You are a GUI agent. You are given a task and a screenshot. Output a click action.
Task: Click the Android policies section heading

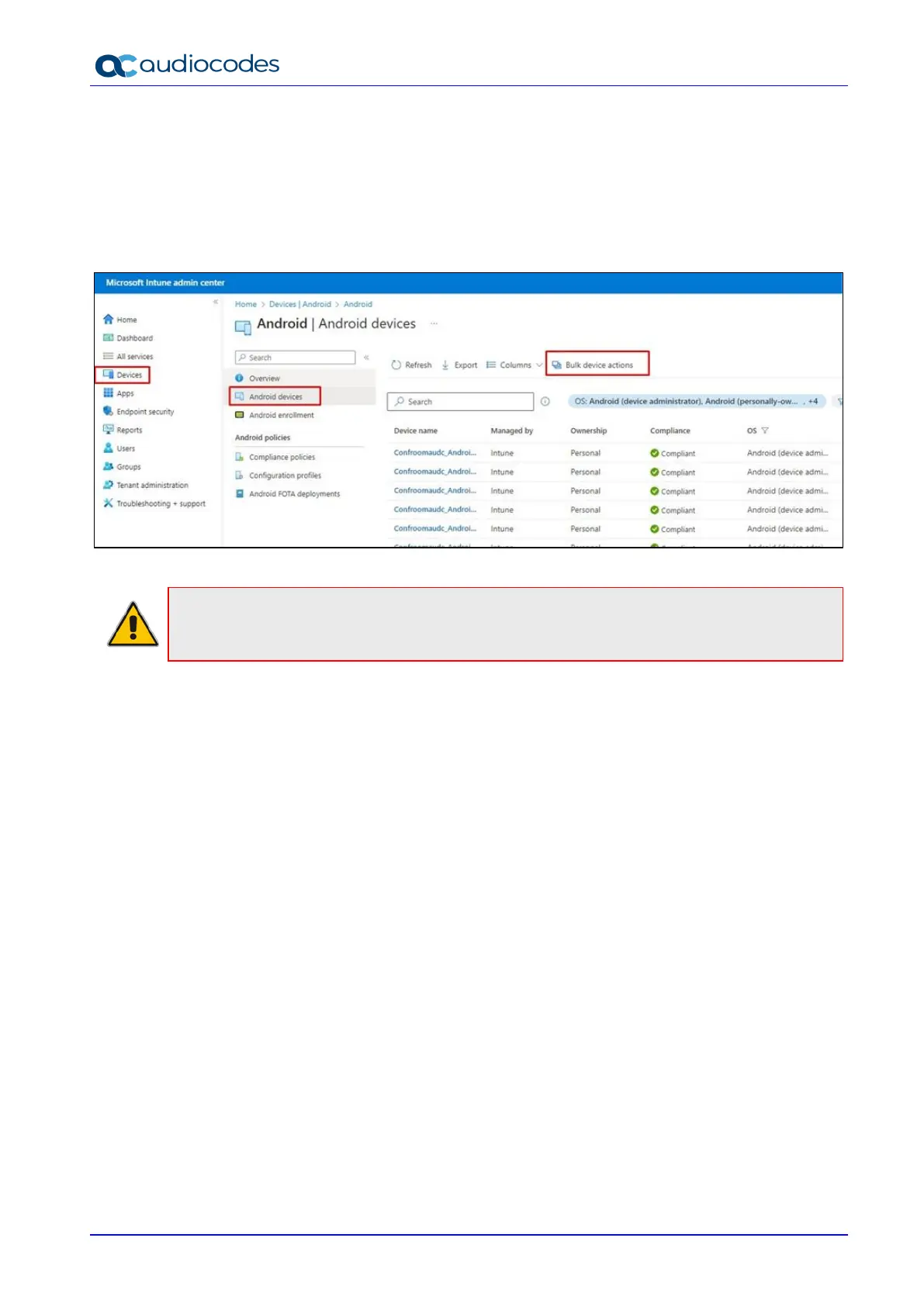tap(263, 437)
